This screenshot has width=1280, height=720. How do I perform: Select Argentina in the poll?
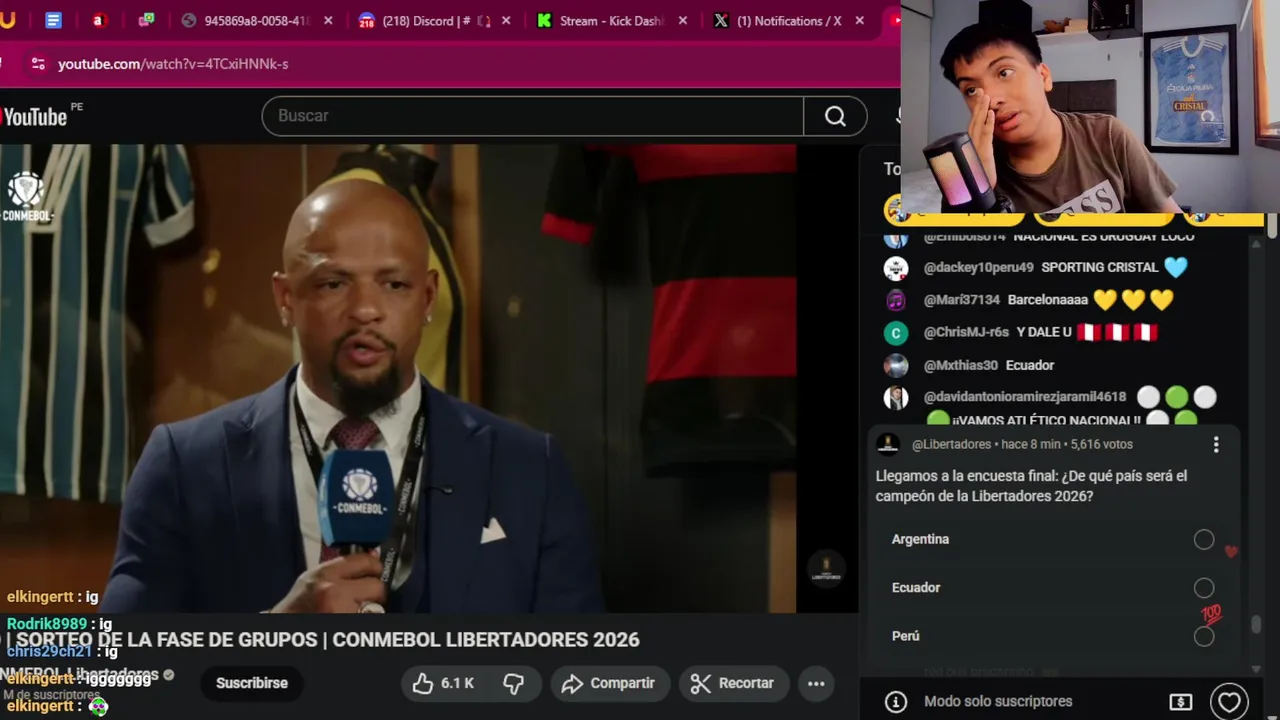click(x=1204, y=539)
